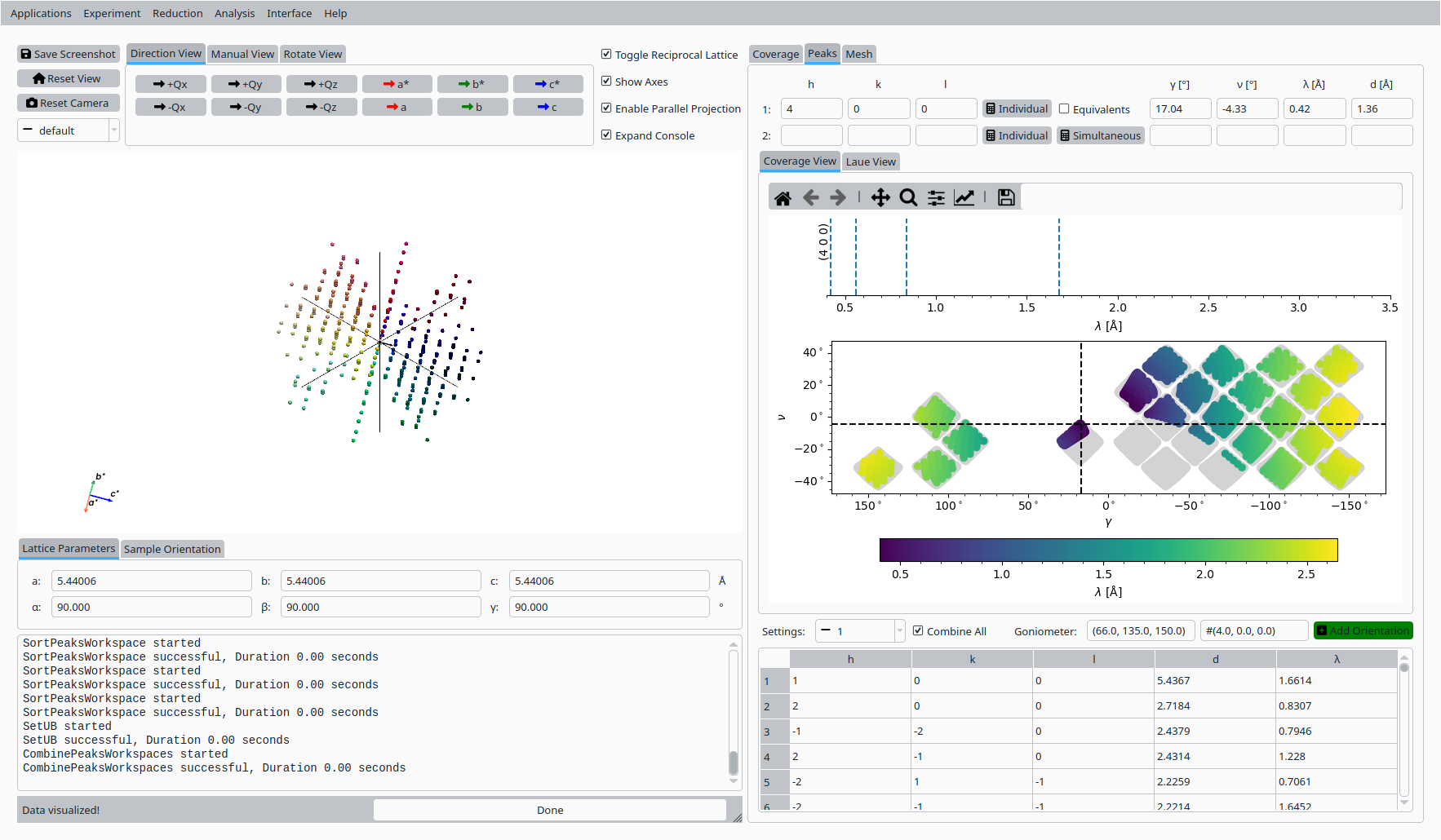This screenshot has height=840, width=1441.
Task: Uncheck the Show Axes checkbox
Action: 606,82
